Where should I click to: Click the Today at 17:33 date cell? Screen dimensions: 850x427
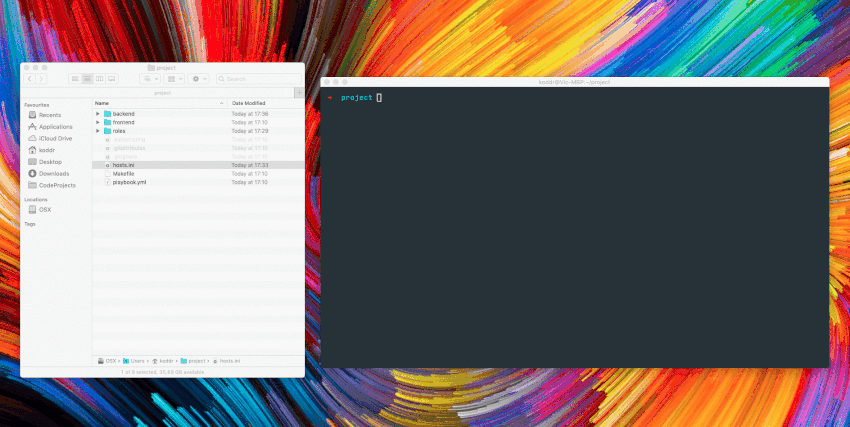tap(250, 165)
